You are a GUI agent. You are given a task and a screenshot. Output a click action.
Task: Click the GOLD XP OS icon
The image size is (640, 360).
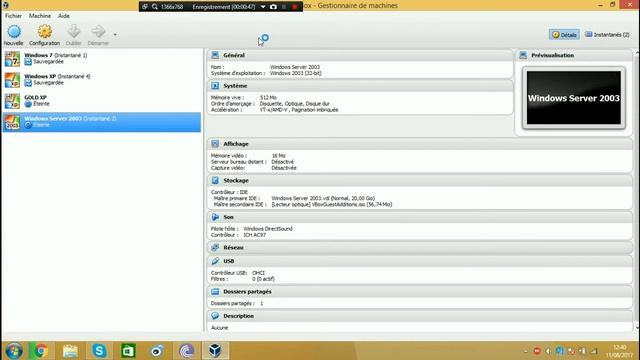coord(12,101)
